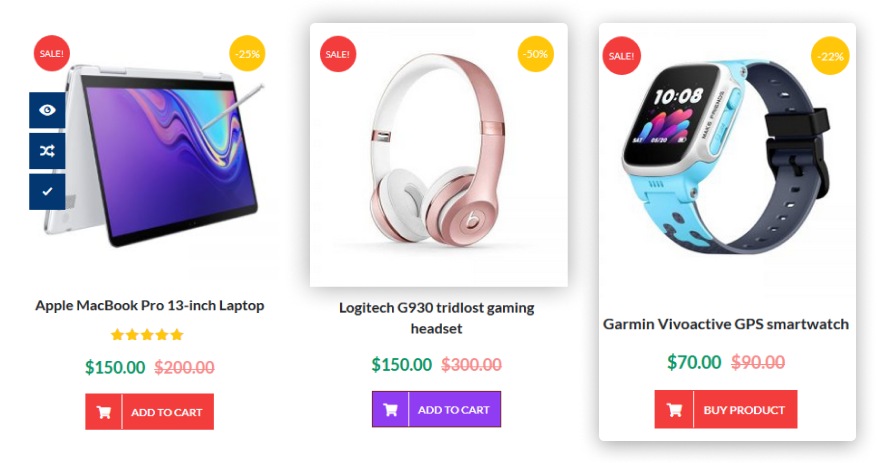Click the -50% discount badge
The height and width of the screenshot is (463, 878).
click(x=535, y=54)
